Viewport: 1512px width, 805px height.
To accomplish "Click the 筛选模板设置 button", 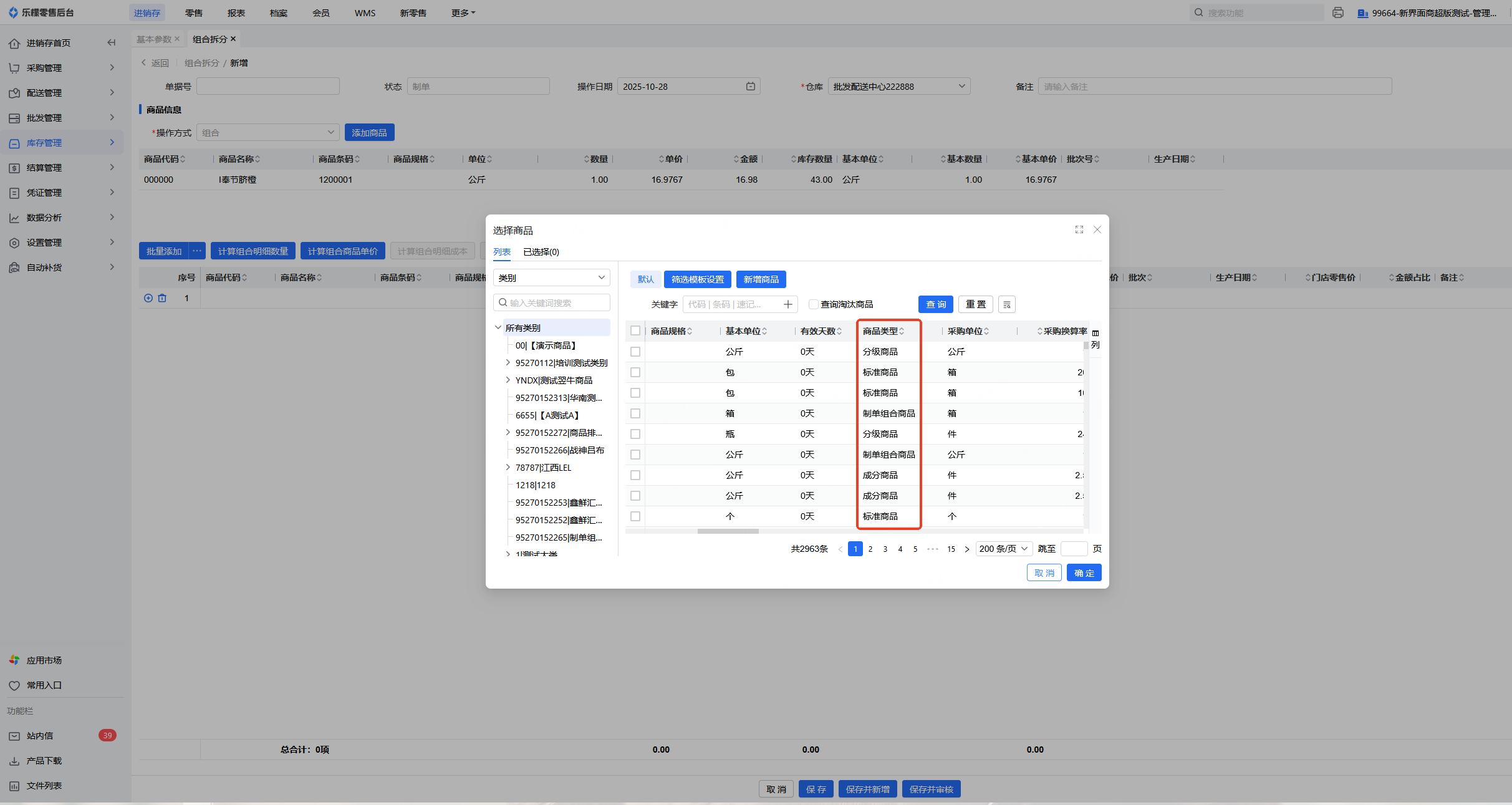I will 697,279.
